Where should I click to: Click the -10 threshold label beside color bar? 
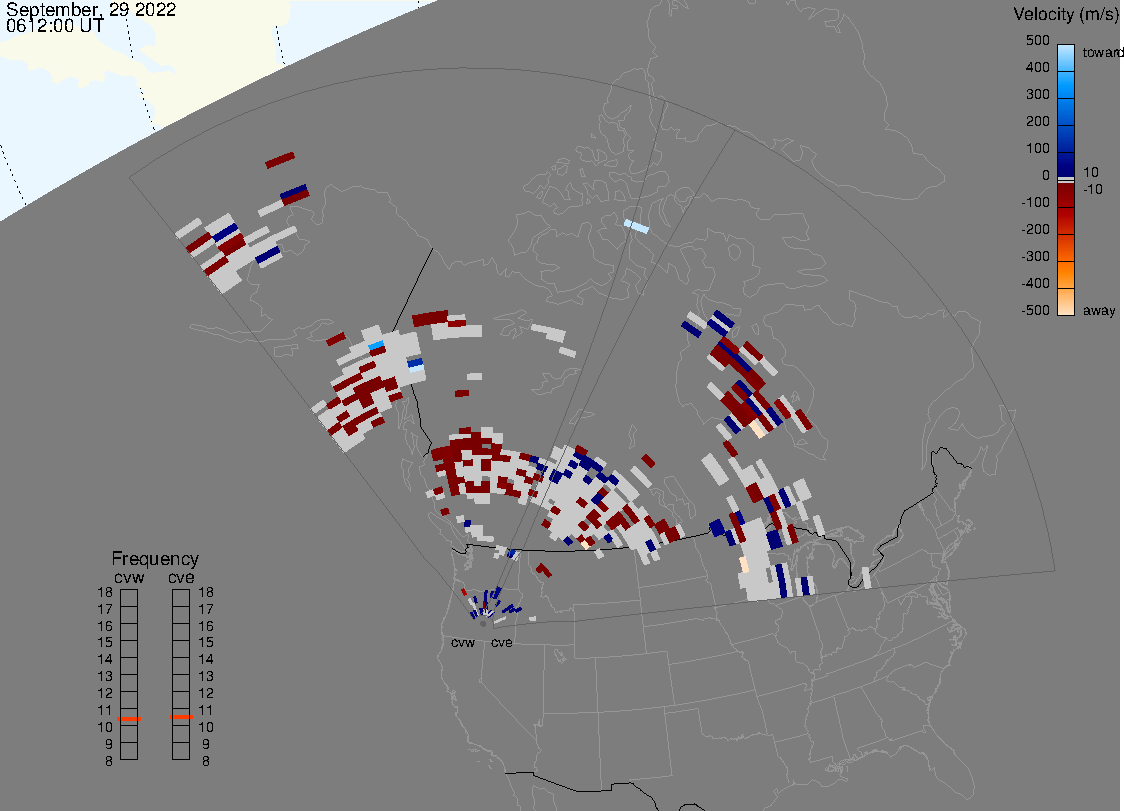coord(1092,189)
